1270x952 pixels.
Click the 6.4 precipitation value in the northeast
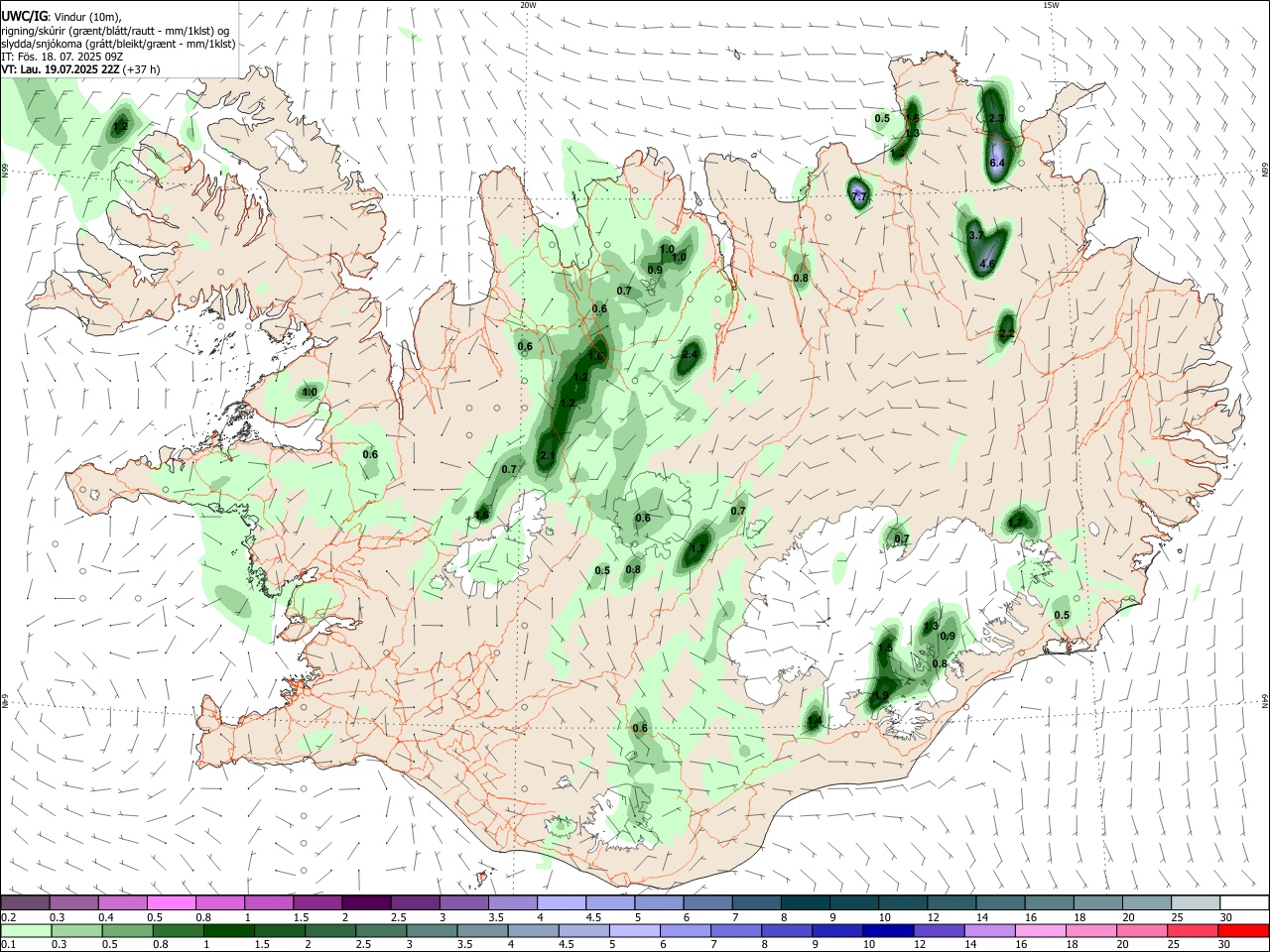pyautogui.click(x=998, y=163)
